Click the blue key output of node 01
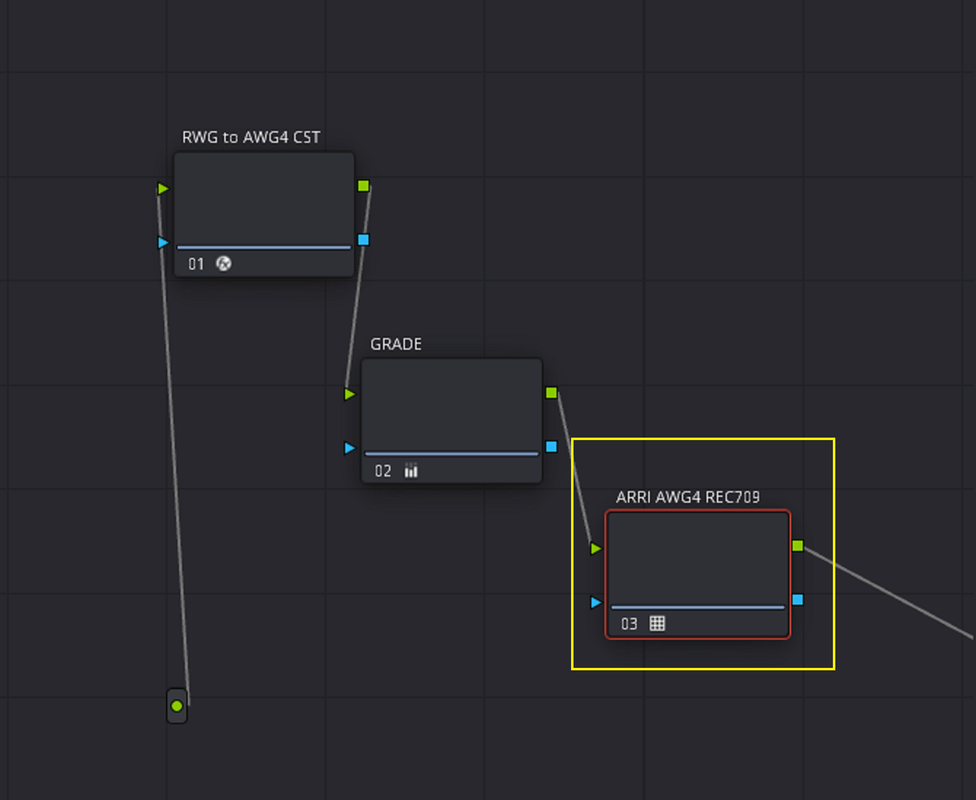This screenshot has width=976, height=800. (364, 240)
